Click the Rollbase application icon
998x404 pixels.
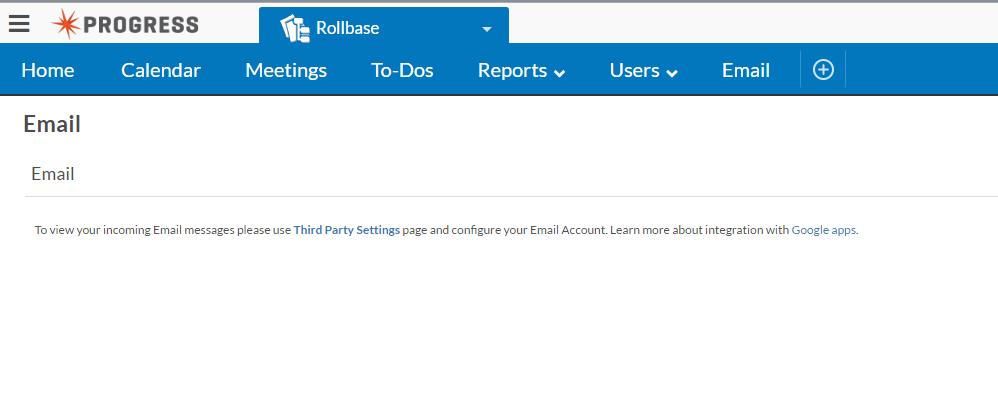click(x=295, y=28)
